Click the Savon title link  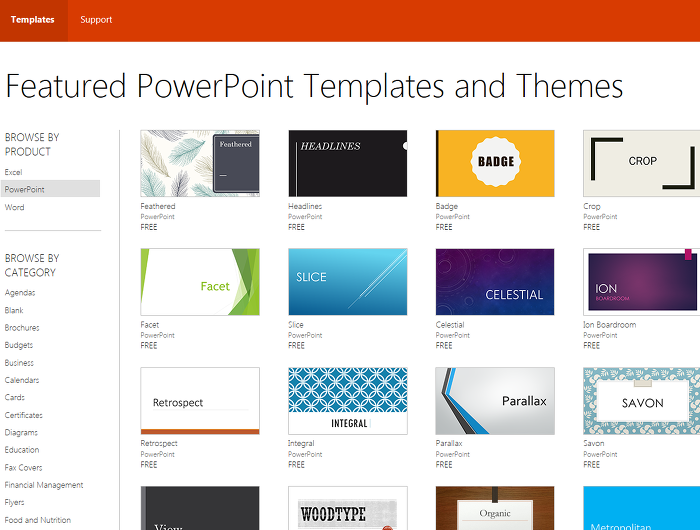tap(593, 443)
